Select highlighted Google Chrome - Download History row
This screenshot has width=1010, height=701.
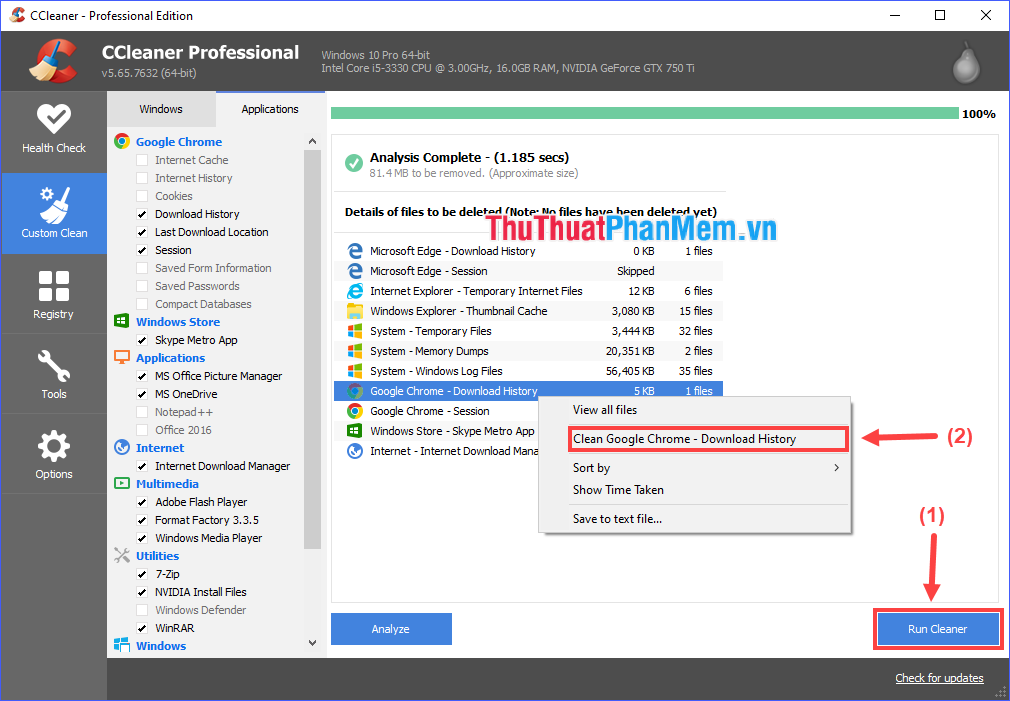tap(528, 390)
